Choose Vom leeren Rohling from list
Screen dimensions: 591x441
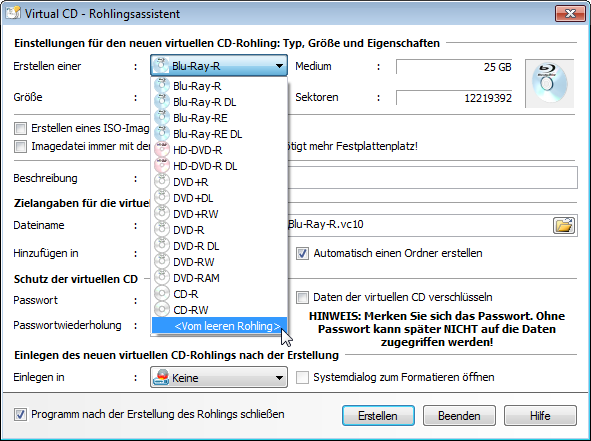(x=219, y=326)
